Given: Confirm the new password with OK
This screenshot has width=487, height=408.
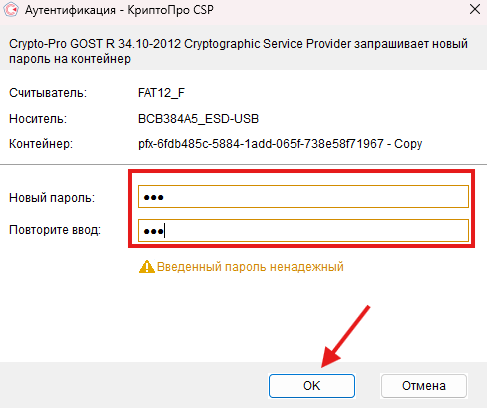Looking at the screenshot, I should 312,386.
